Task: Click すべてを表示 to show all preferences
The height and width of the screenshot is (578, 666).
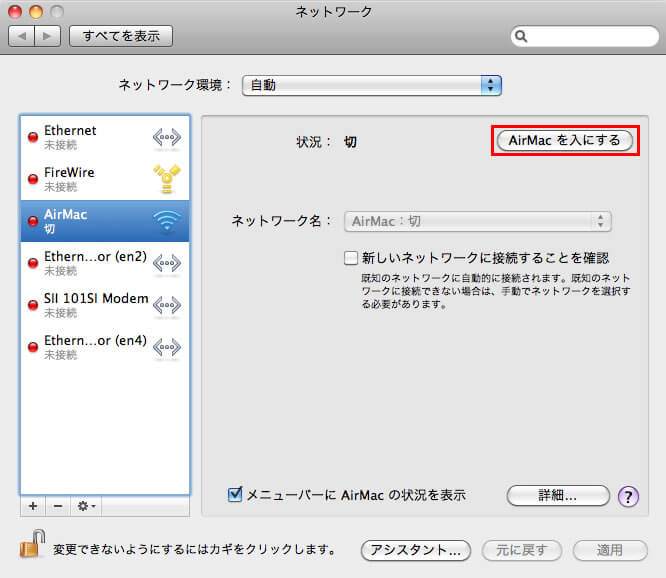Action: [121, 36]
